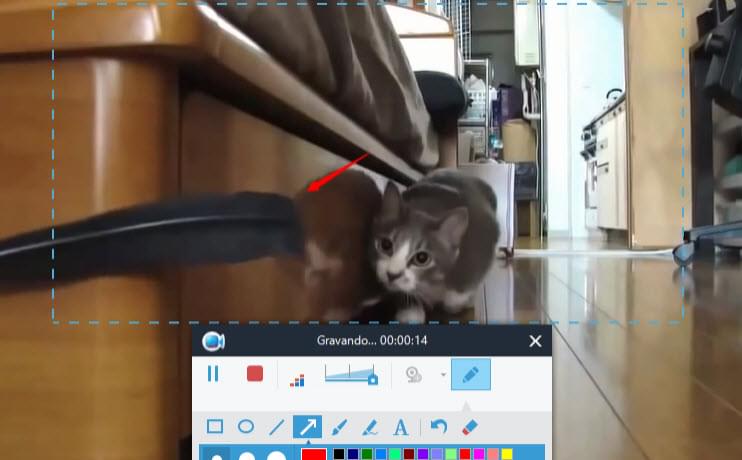Choose the black color swatch
Screen dimensions: 742x460
point(339,455)
